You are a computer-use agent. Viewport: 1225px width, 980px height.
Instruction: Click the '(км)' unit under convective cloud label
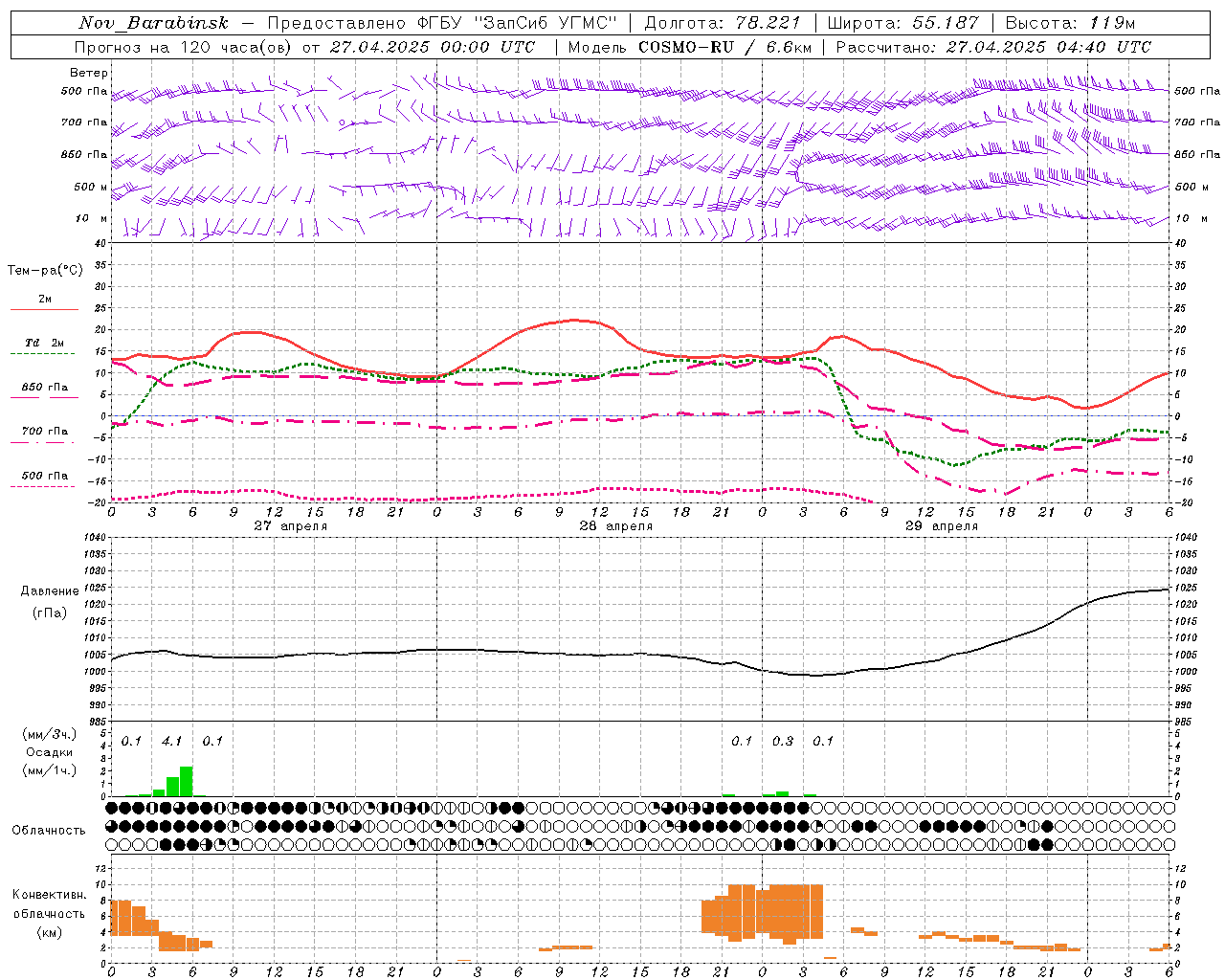pyautogui.click(x=50, y=932)
